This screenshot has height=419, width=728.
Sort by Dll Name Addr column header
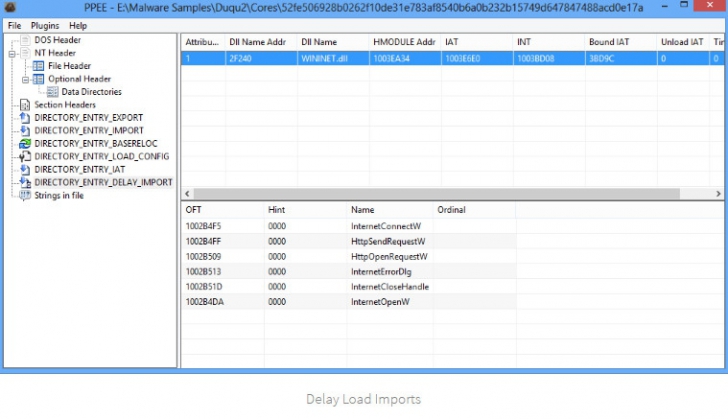261,42
